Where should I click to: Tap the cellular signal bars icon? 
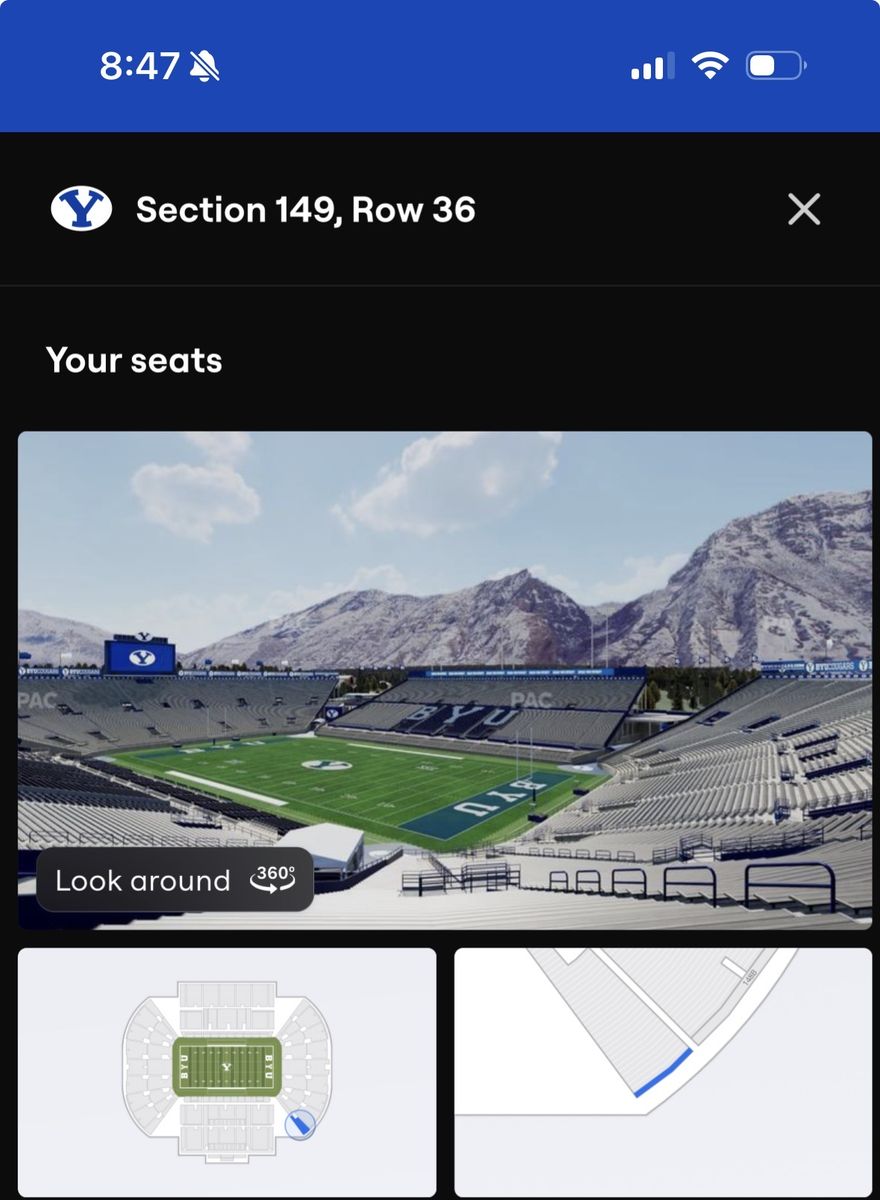pos(652,67)
